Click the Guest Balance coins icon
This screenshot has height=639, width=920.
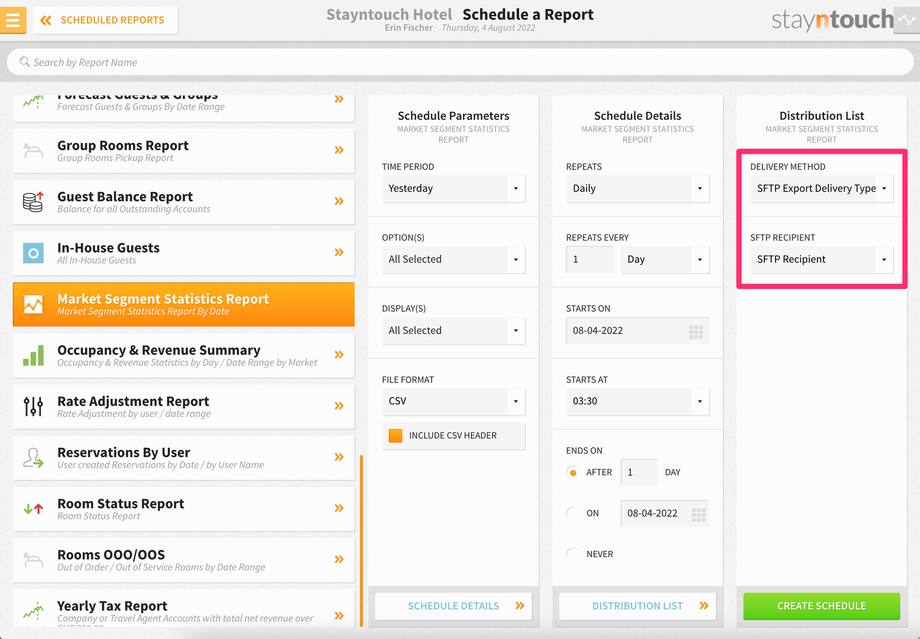pos(33,202)
